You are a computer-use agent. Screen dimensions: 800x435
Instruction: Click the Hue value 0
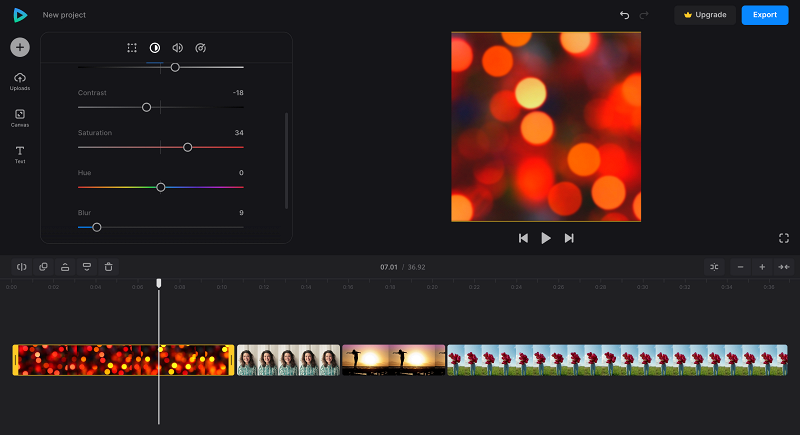pos(241,173)
